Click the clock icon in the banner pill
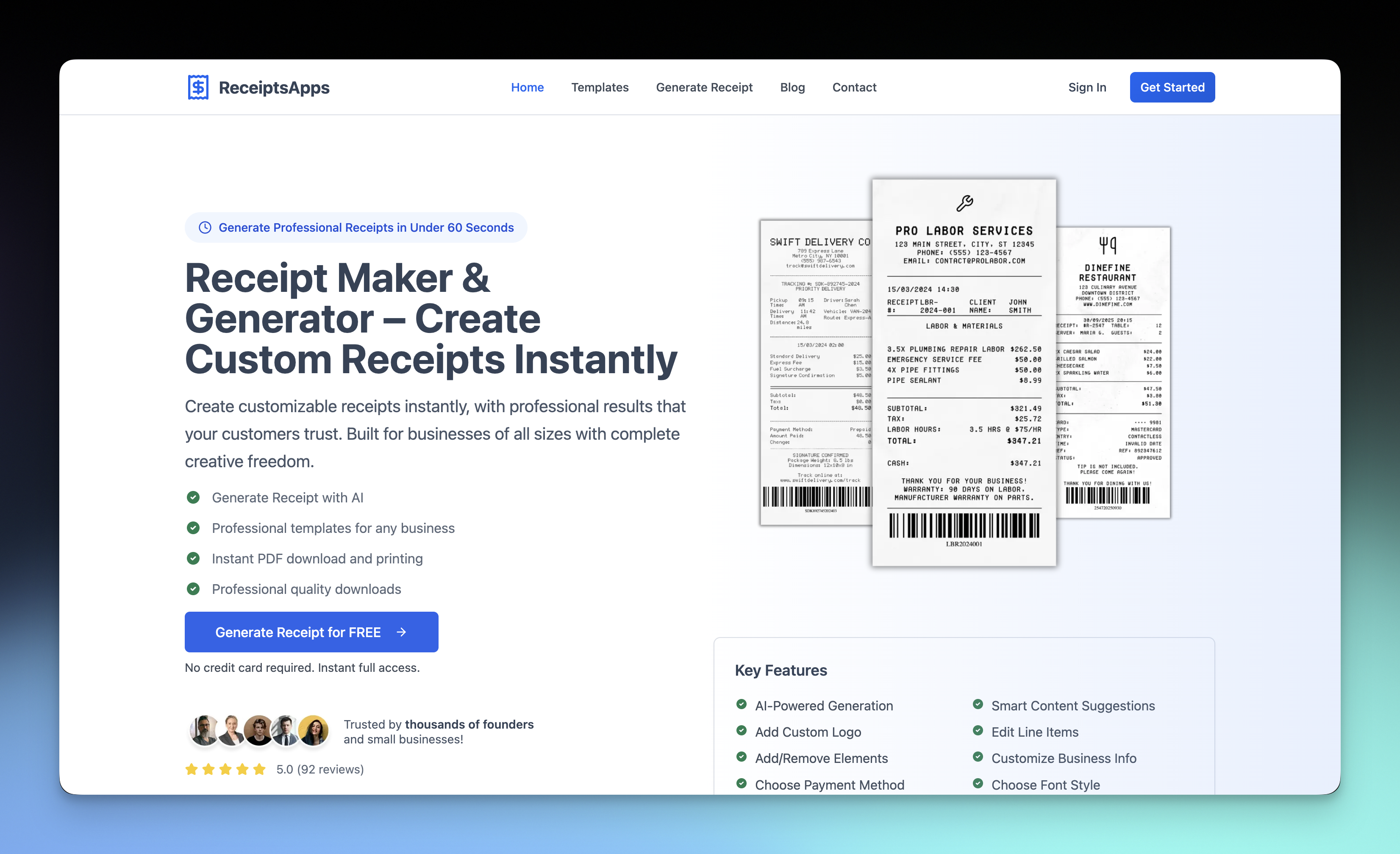 pos(205,227)
